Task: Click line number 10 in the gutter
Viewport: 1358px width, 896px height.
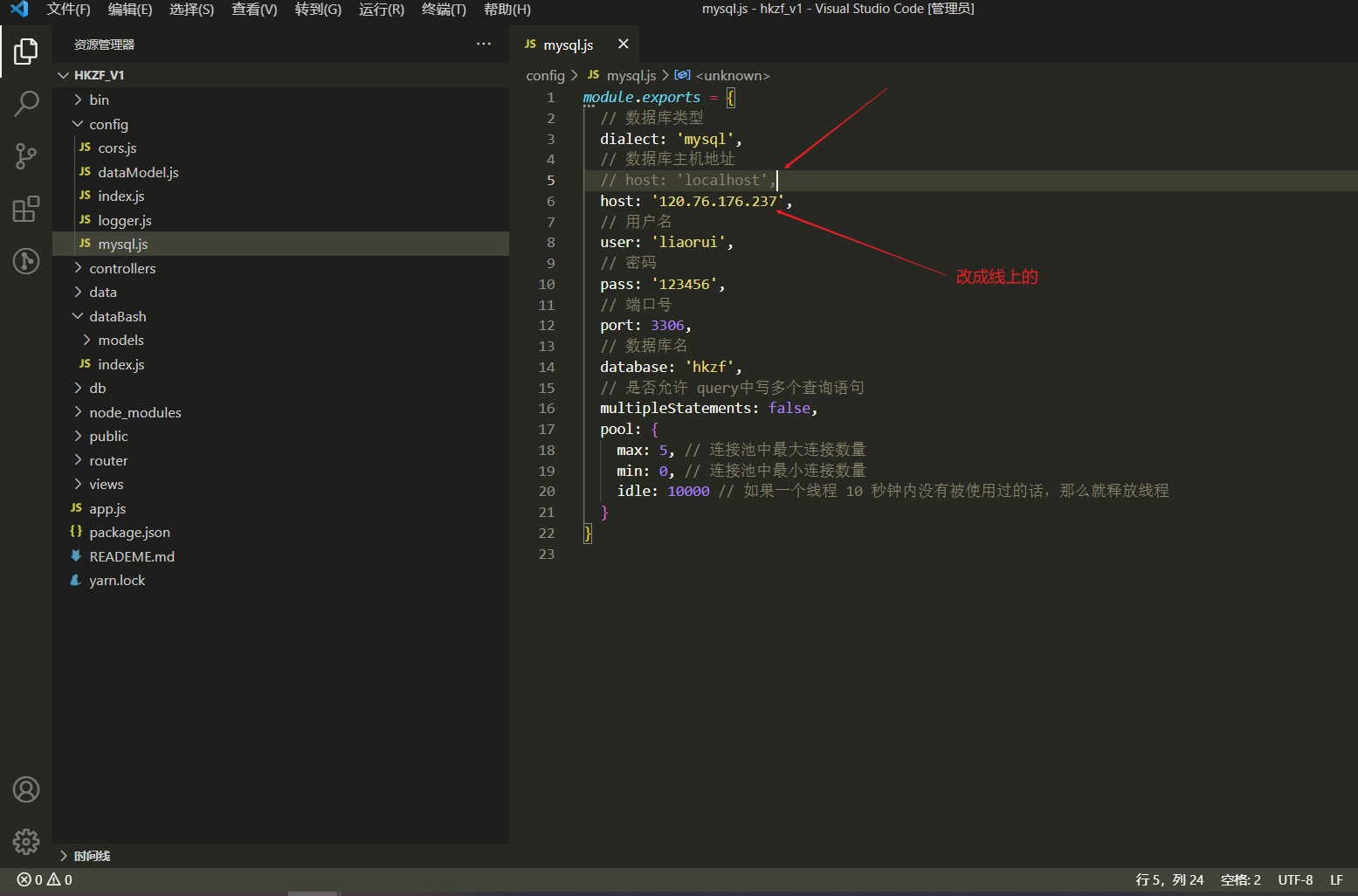Action: pyautogui.click(x=547, y=284)
